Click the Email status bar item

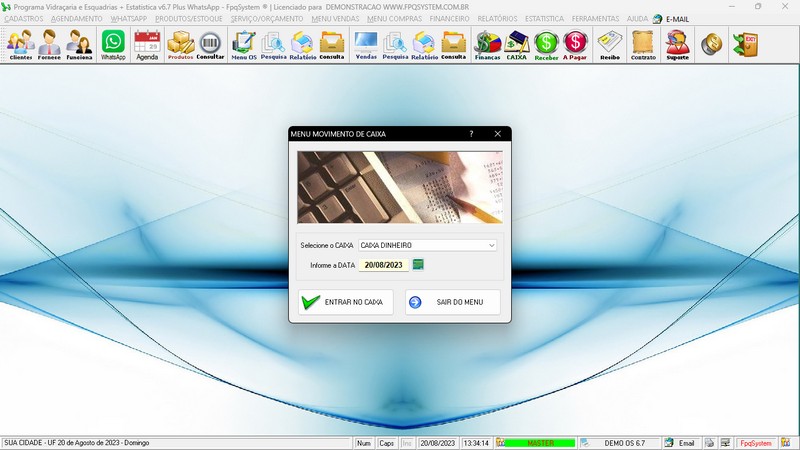click(x=680, y=443)
